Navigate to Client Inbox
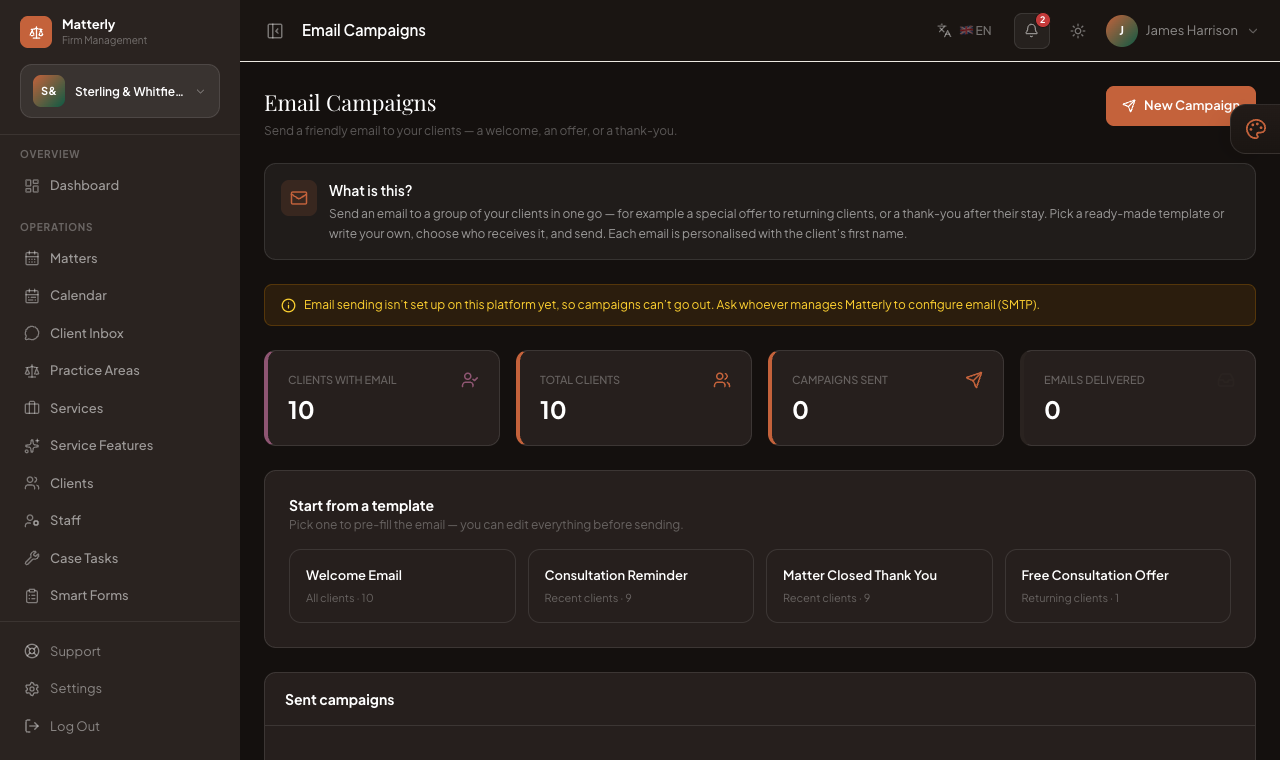This screenshot has height=760, width=1280. pos(120,334)
